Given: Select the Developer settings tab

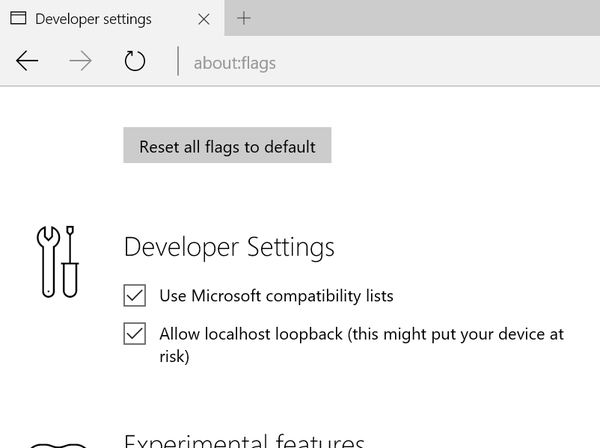Looking at the screenshot, I should click(x=112, y=18).
